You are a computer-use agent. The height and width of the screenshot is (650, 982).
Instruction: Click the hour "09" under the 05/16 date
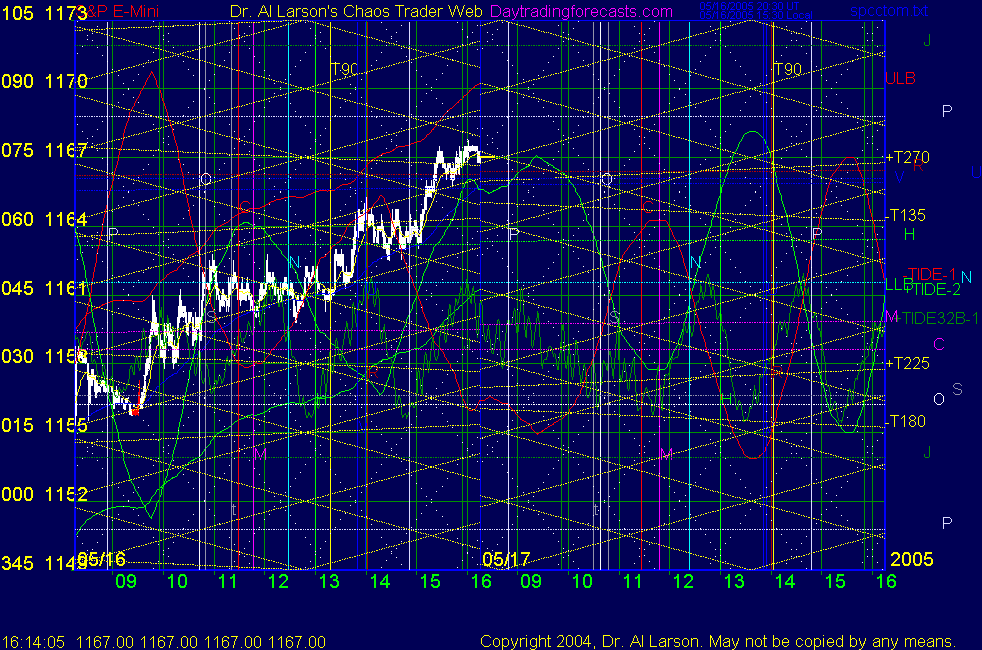pyautogui.click(x=126, y=581)
